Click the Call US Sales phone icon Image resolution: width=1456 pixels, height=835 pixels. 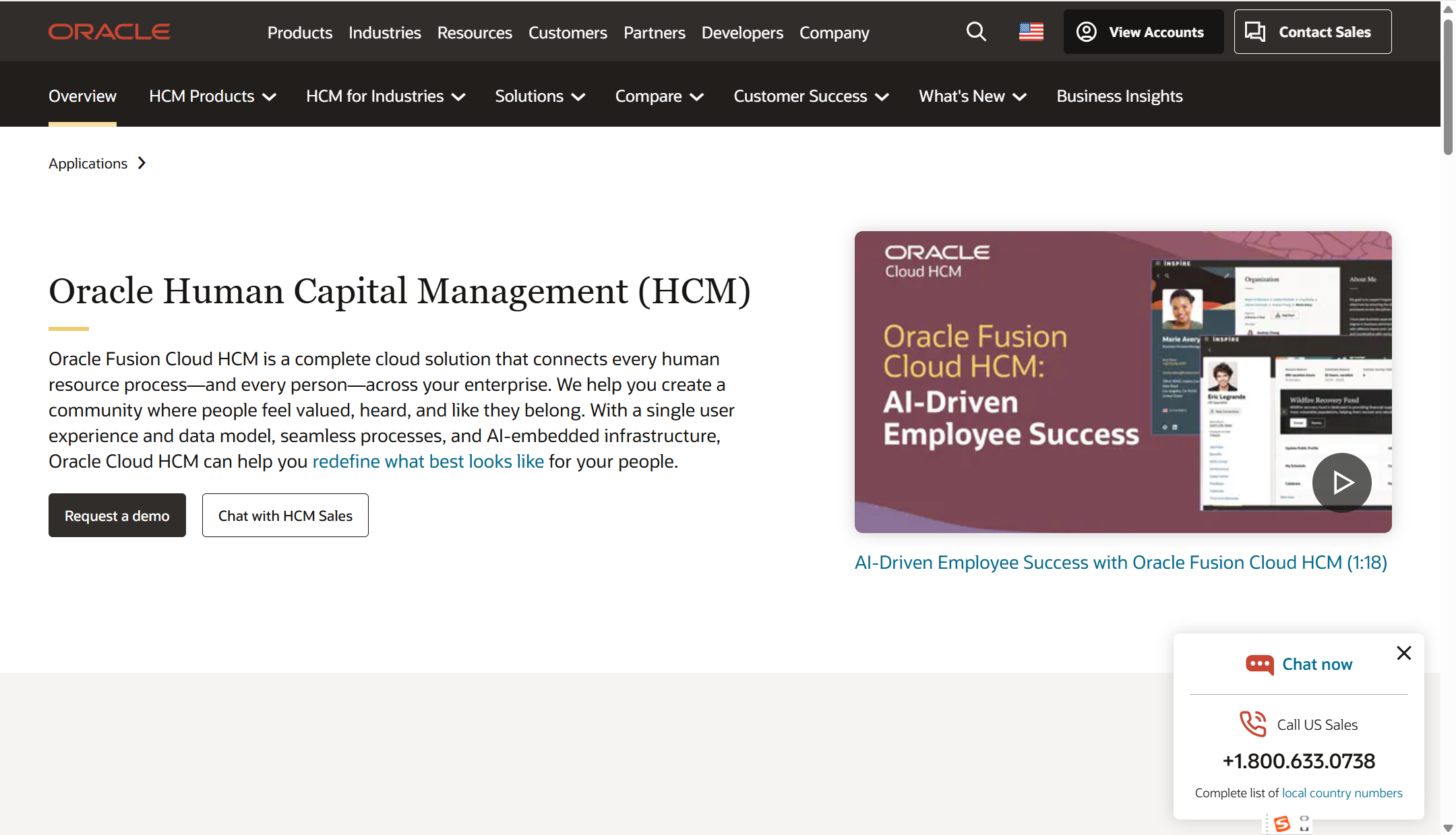(x=1253, y=724)
